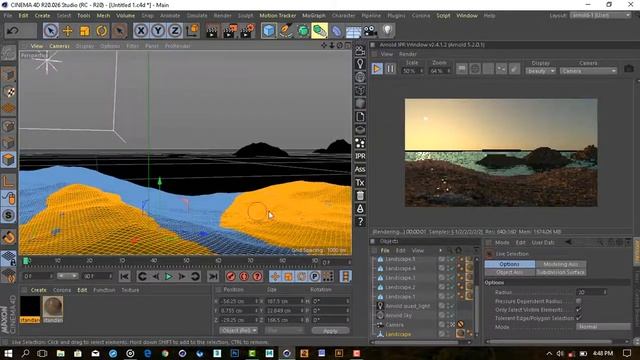Image resolution: width=640 pixels, height=360 pixels.
Task: Select the Live Selection arrow tool
Action: (x=51, y=31)
